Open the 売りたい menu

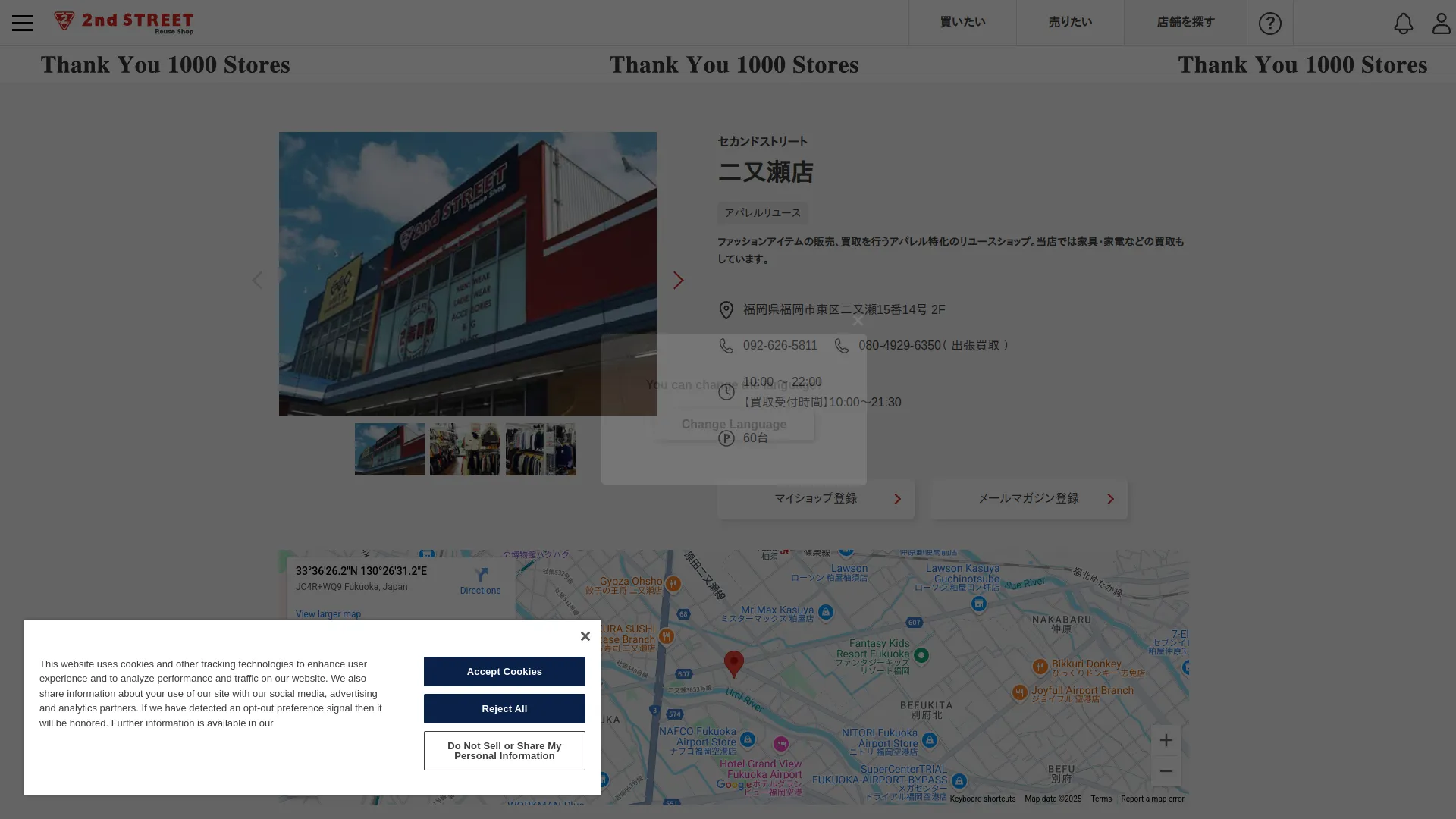click(1070, 22)
